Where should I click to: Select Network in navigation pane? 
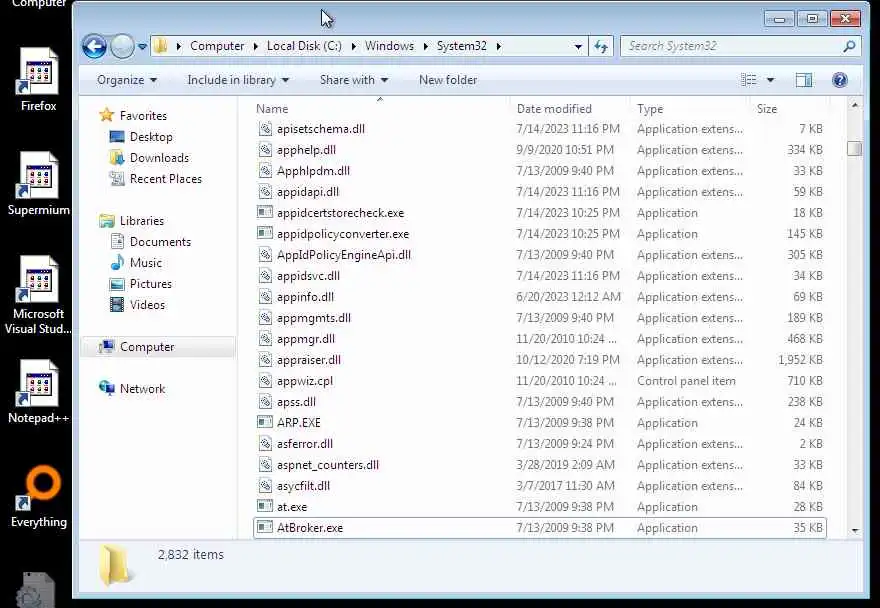click(142, 389)
